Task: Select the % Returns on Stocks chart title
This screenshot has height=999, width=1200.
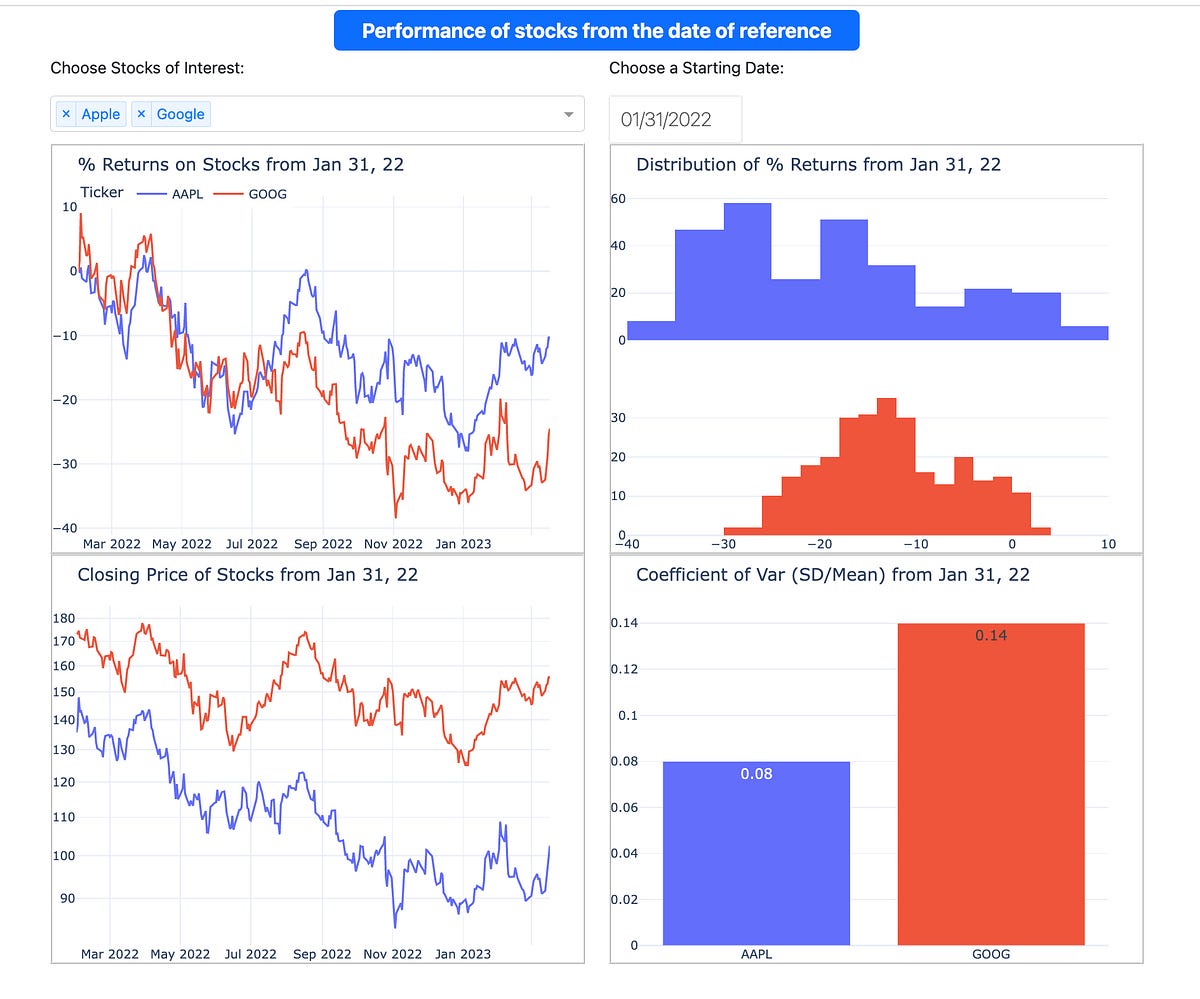Action: [240, 164]
